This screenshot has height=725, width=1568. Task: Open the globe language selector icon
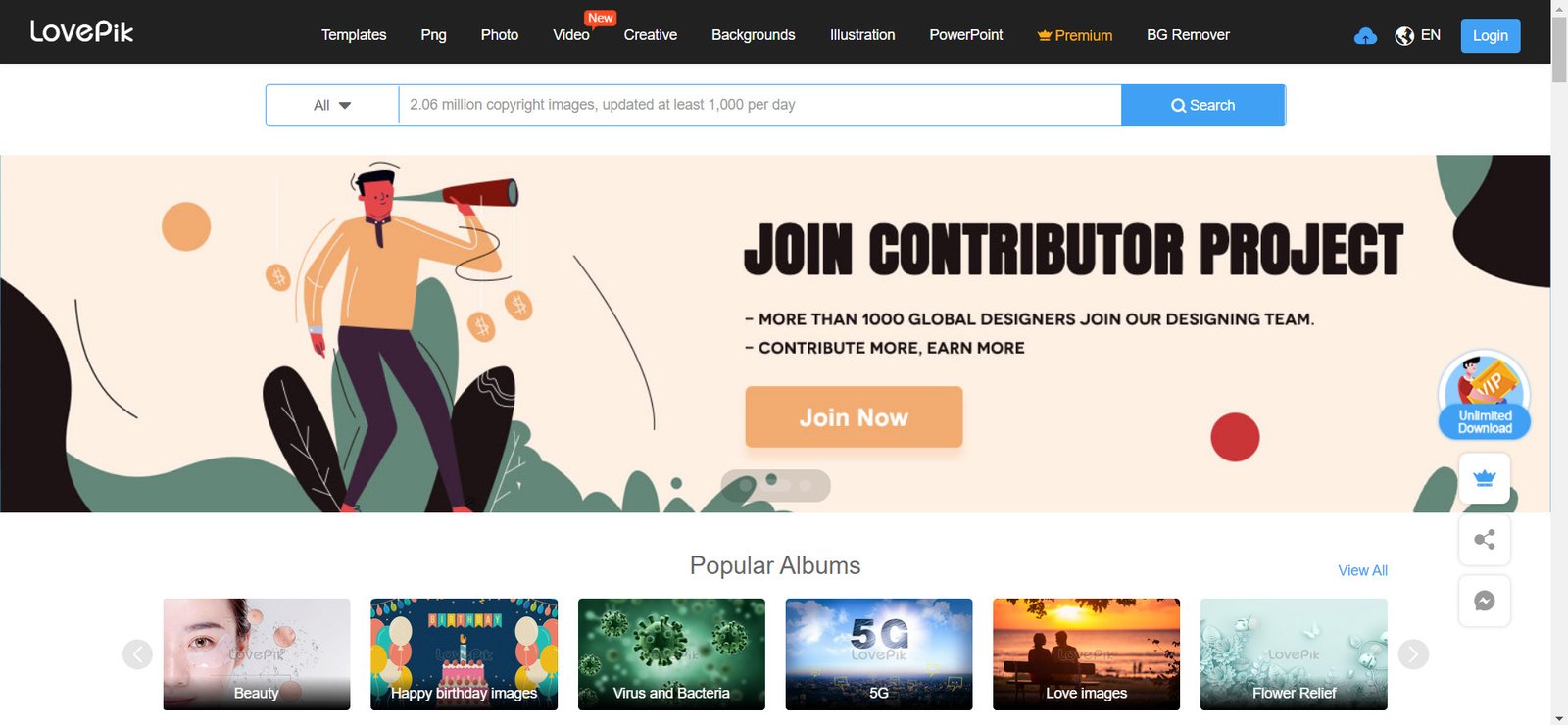coord(1404,36)
